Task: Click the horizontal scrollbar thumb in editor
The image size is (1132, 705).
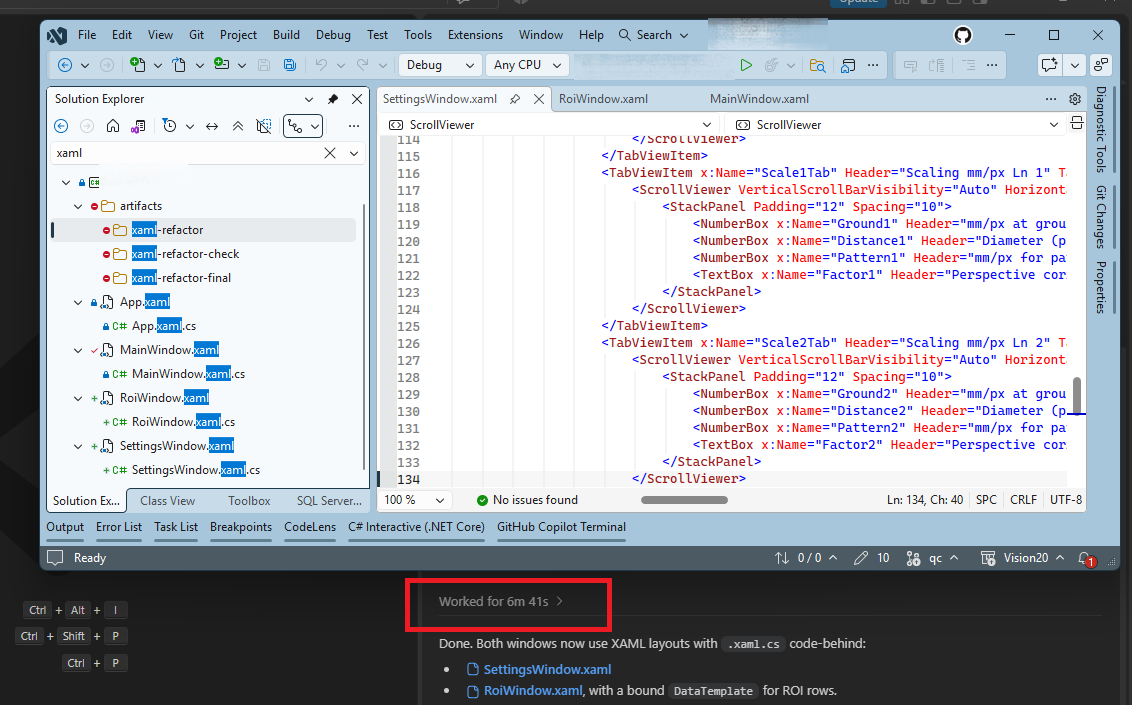Action: pyautogui.click(x=684, y=500)
